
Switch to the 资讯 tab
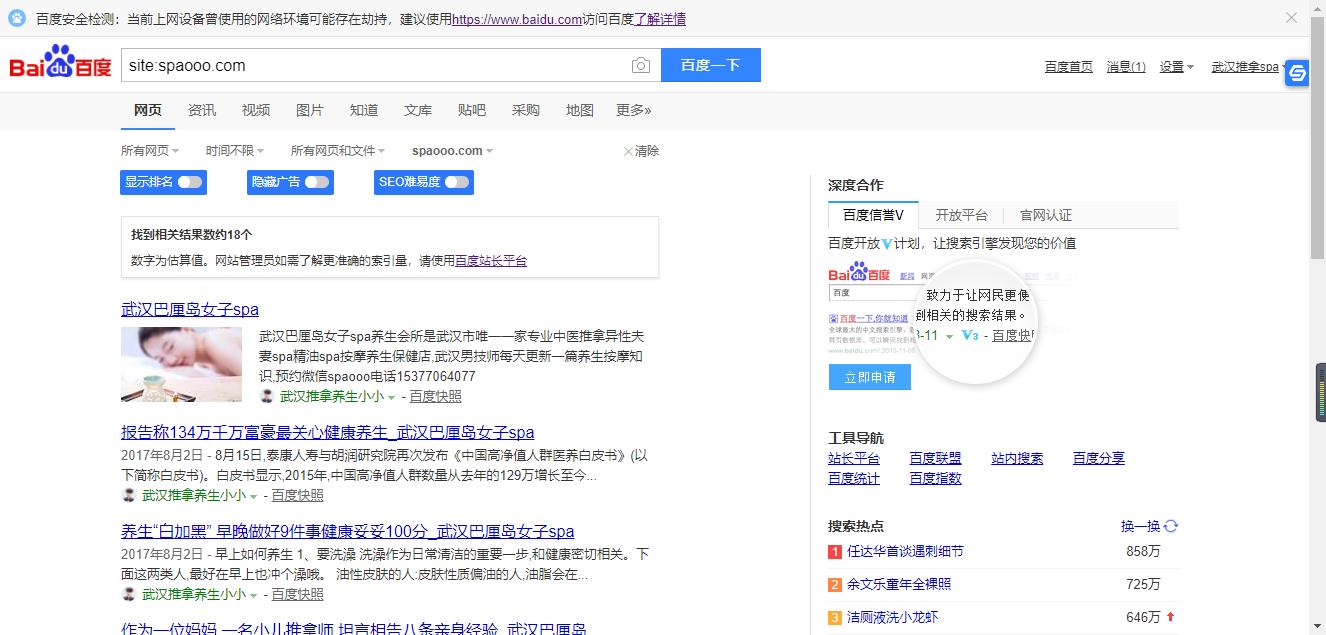coord(202,110)
